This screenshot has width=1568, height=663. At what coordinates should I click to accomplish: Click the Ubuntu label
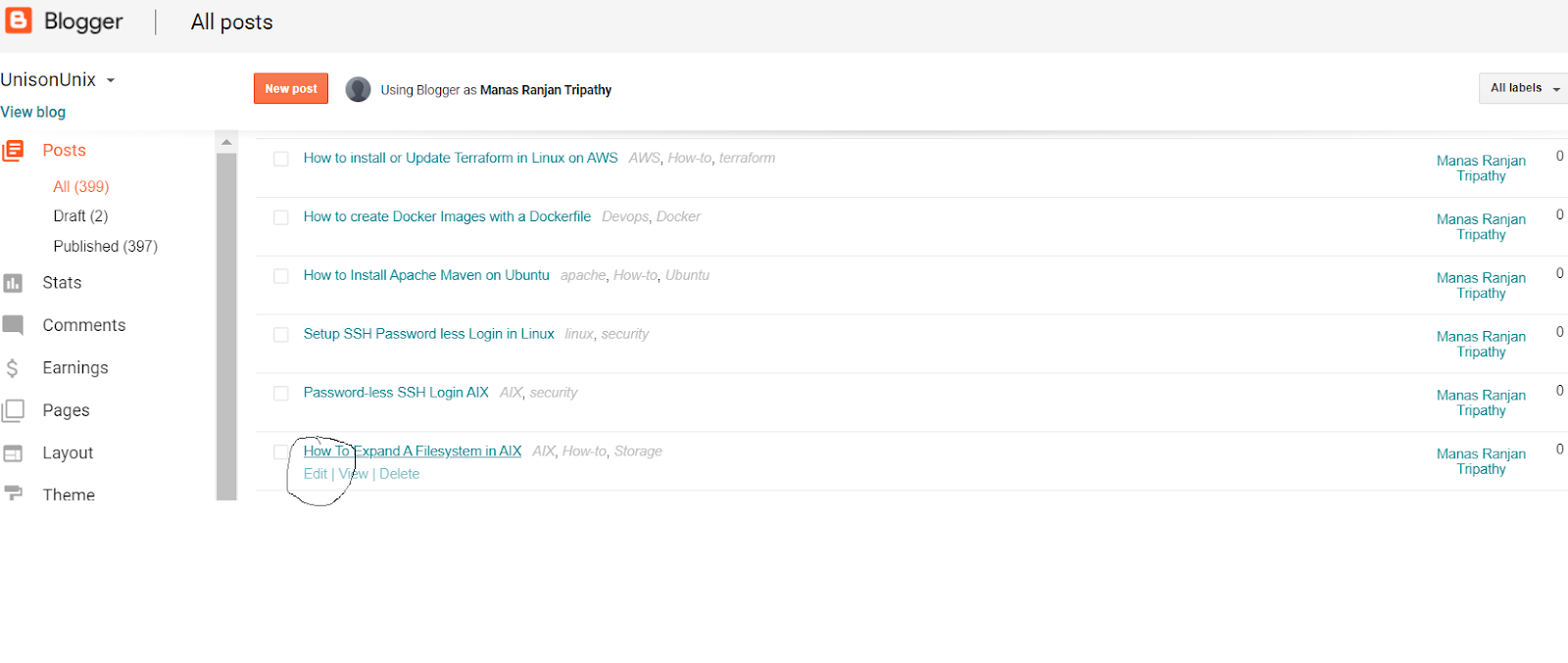tap(687, 275)
